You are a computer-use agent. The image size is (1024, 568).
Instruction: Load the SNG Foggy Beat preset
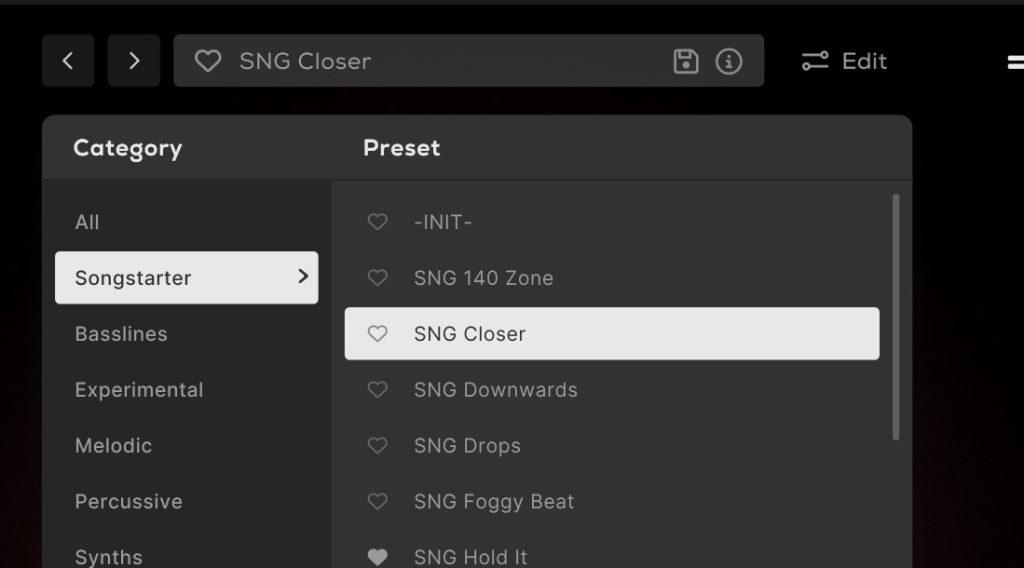(x=494, y=502)
